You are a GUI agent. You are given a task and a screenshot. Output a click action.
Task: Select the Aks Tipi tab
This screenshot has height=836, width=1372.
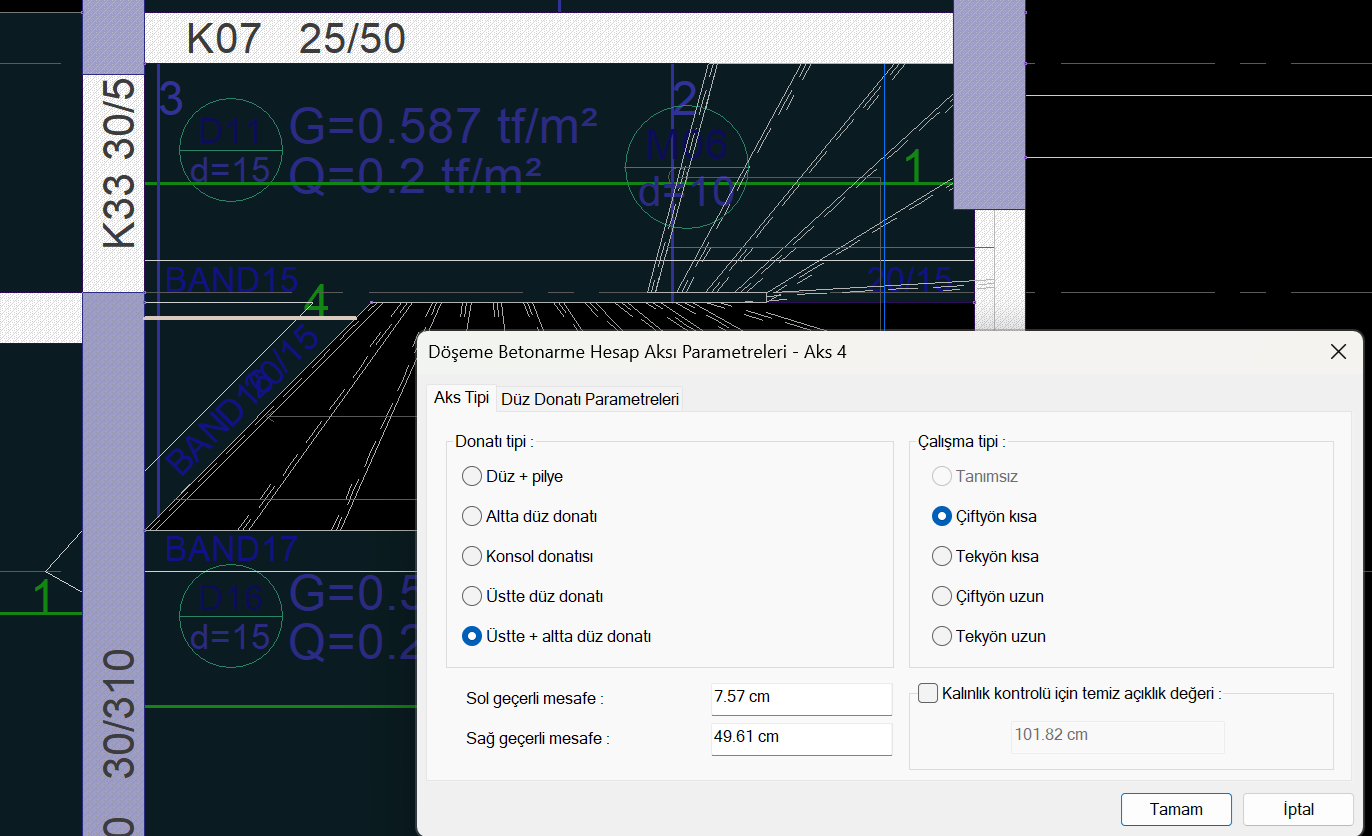click(461, 397)
